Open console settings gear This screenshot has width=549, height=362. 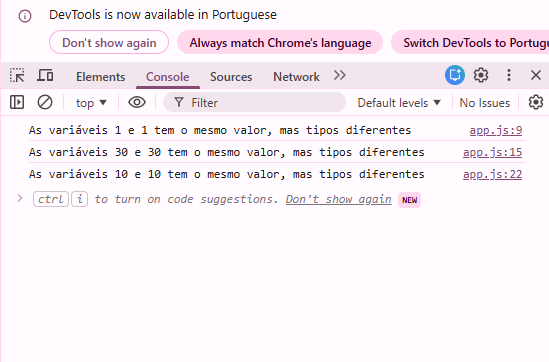click(535, 102)
